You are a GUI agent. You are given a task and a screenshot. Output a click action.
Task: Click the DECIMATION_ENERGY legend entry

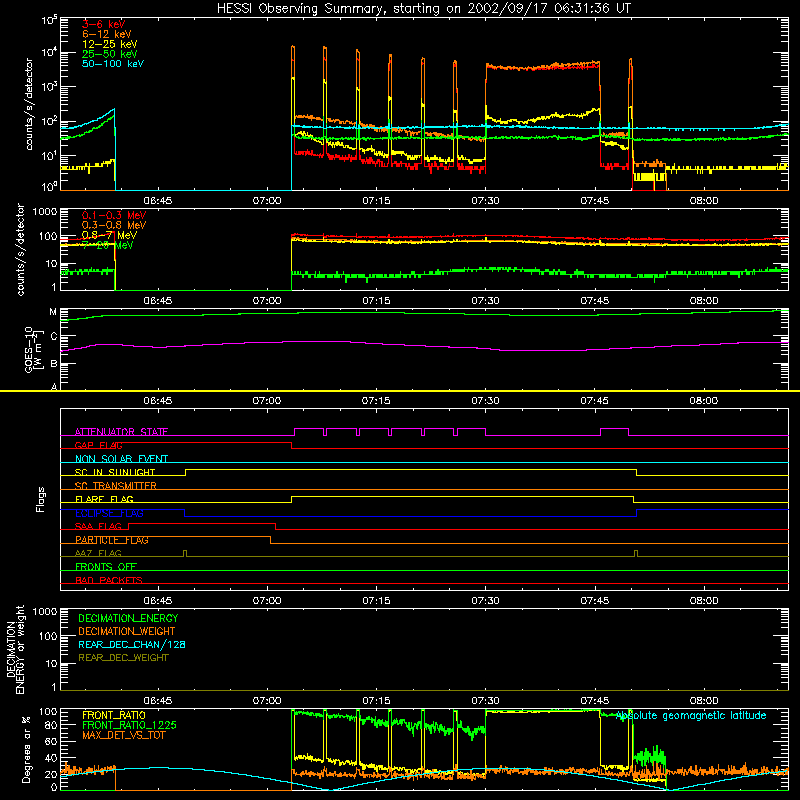click(x=128, y=618)
